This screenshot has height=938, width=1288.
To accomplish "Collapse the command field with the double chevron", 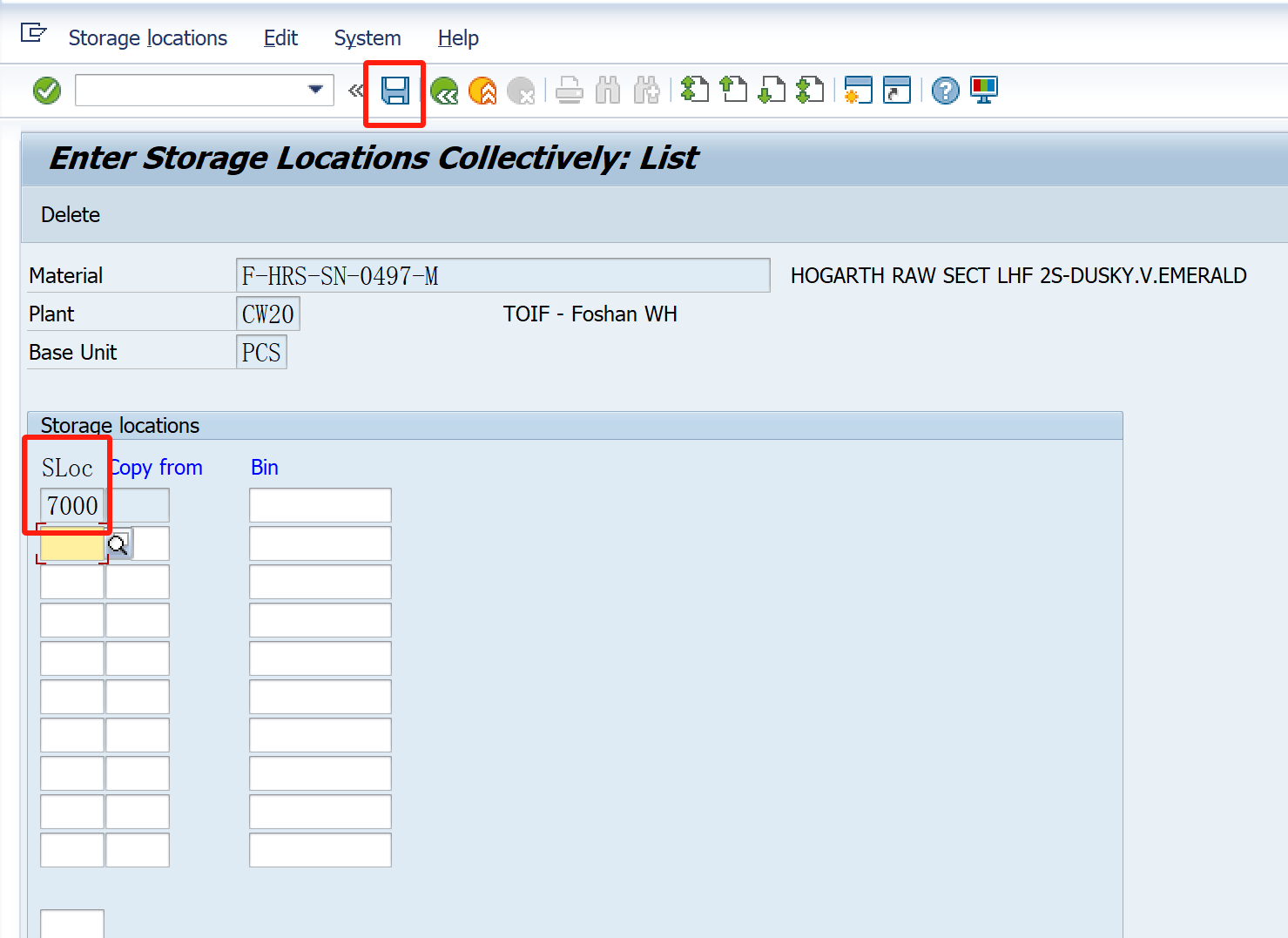I will coord(354,91).
